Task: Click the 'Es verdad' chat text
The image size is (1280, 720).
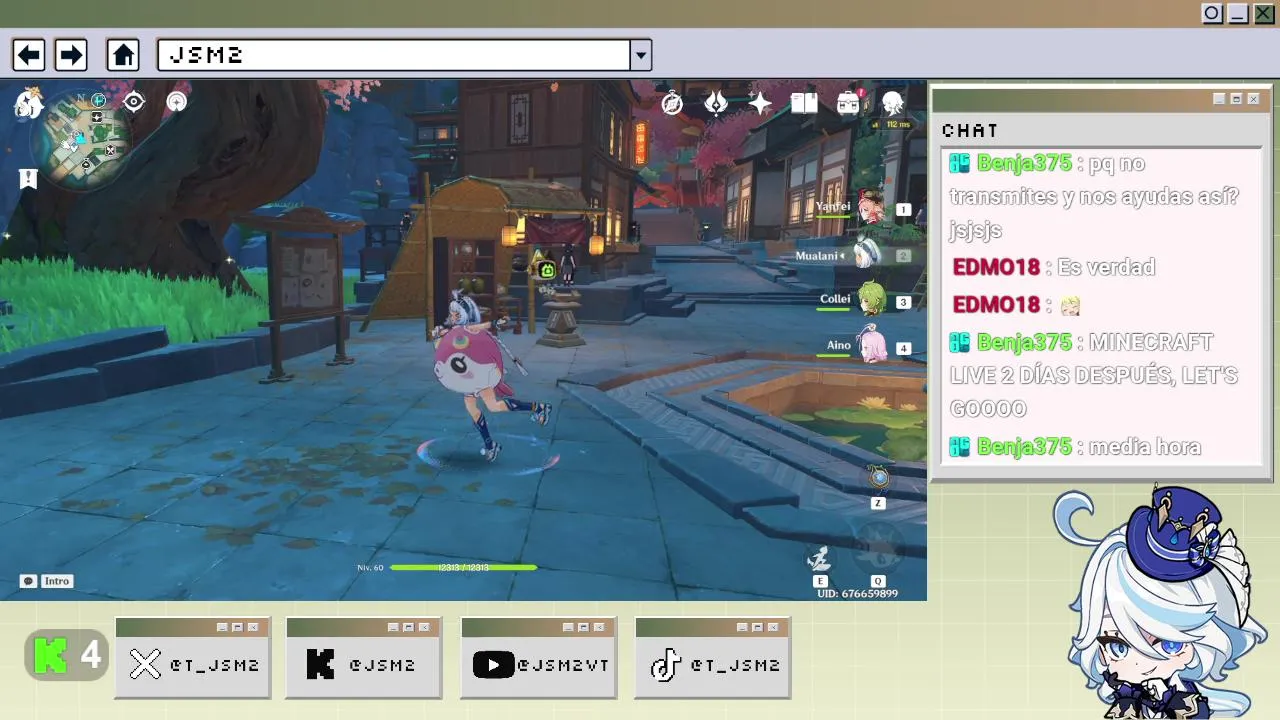Action: 1106,267
